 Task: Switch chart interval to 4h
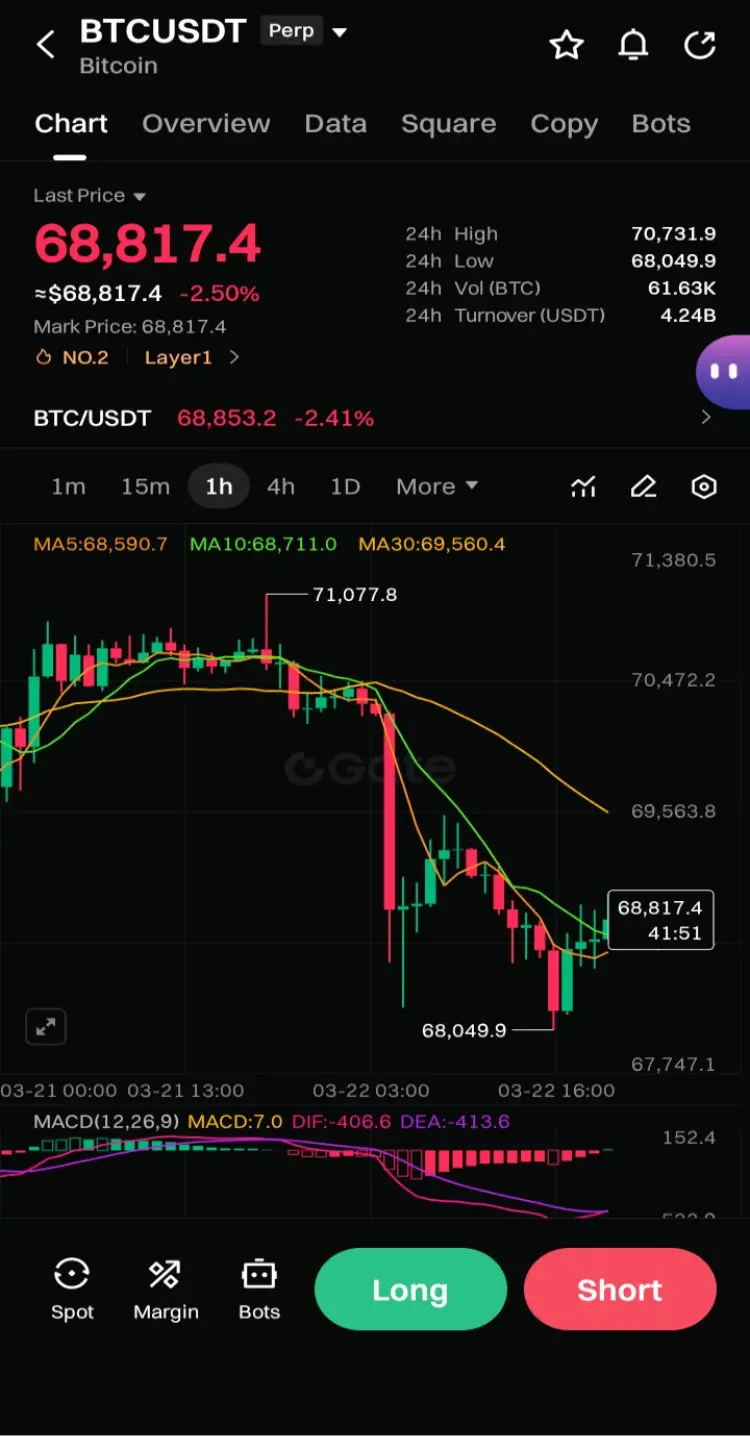[281, 487]
